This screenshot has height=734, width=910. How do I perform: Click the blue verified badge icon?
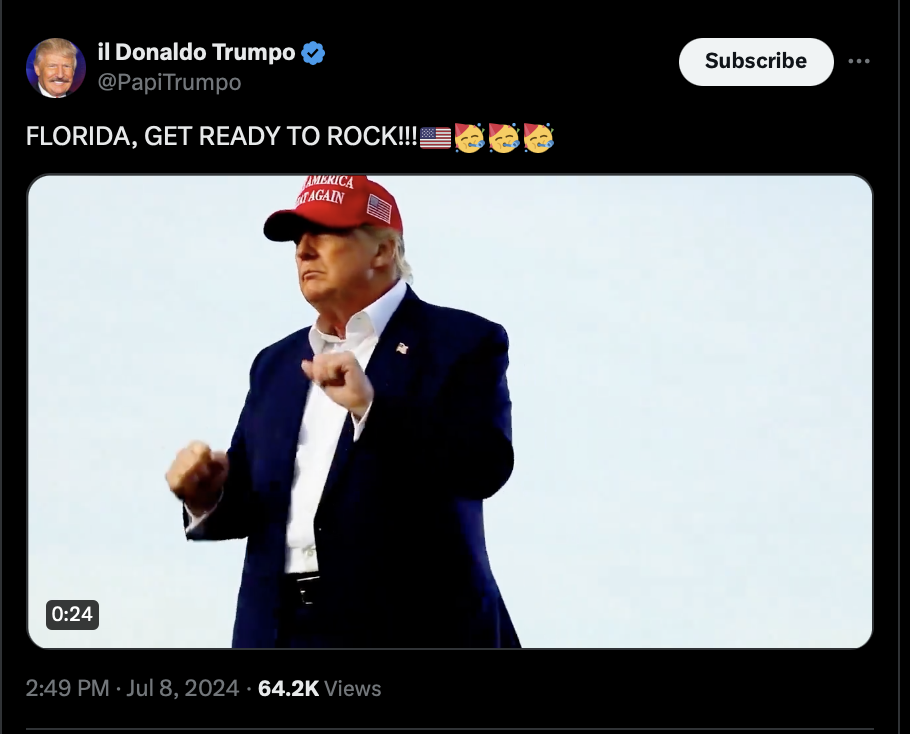coord(313,53)
